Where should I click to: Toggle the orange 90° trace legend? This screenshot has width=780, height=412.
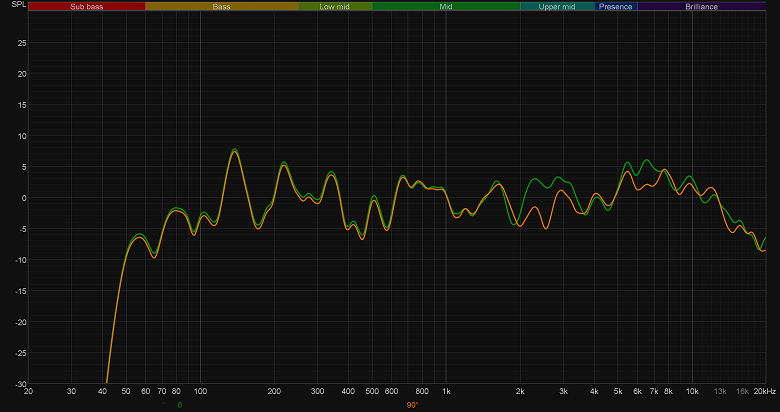tap(412, 405)
